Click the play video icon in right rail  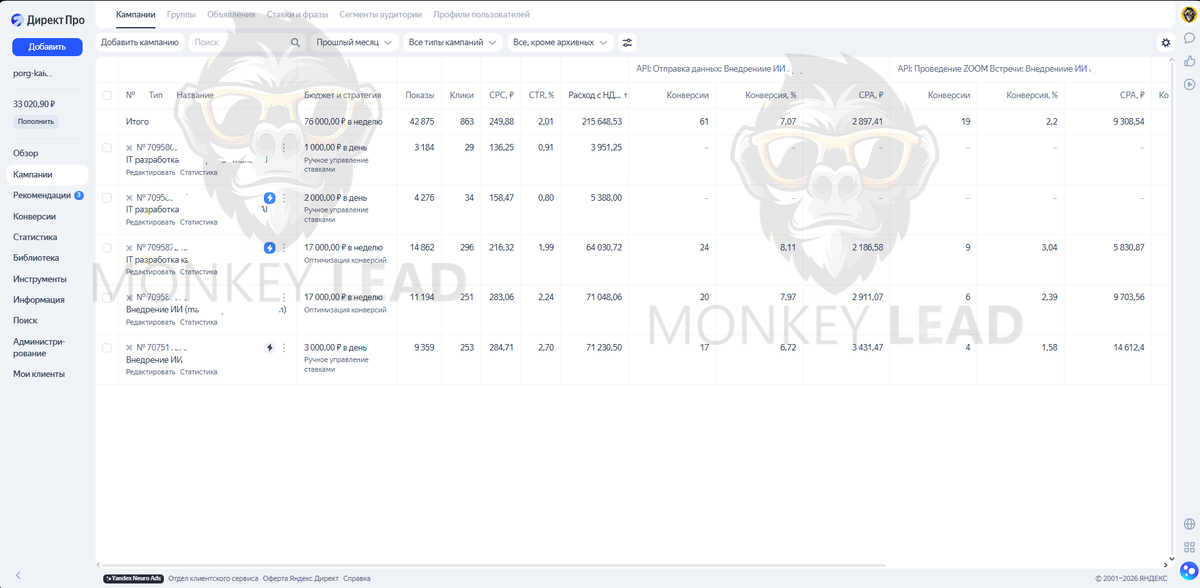pyautogui.click(x=1189, y=84)
